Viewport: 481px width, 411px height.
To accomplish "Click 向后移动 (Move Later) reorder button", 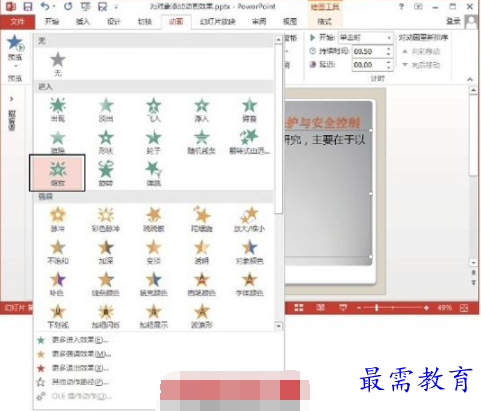I will click(x=421, y=65).
